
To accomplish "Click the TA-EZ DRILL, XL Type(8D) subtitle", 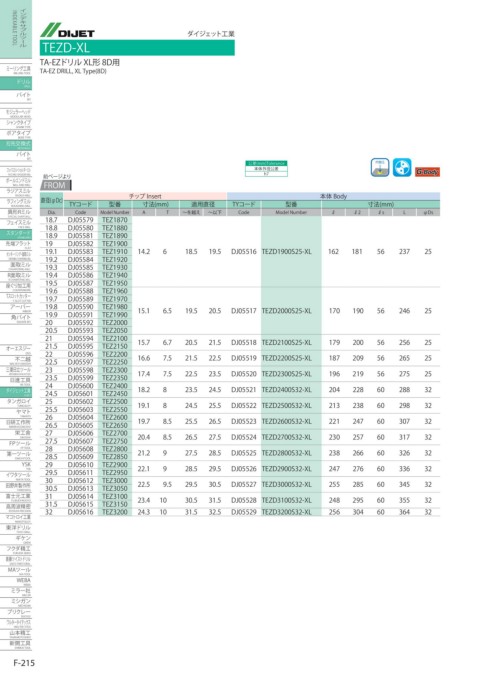I will click(73, 71).
